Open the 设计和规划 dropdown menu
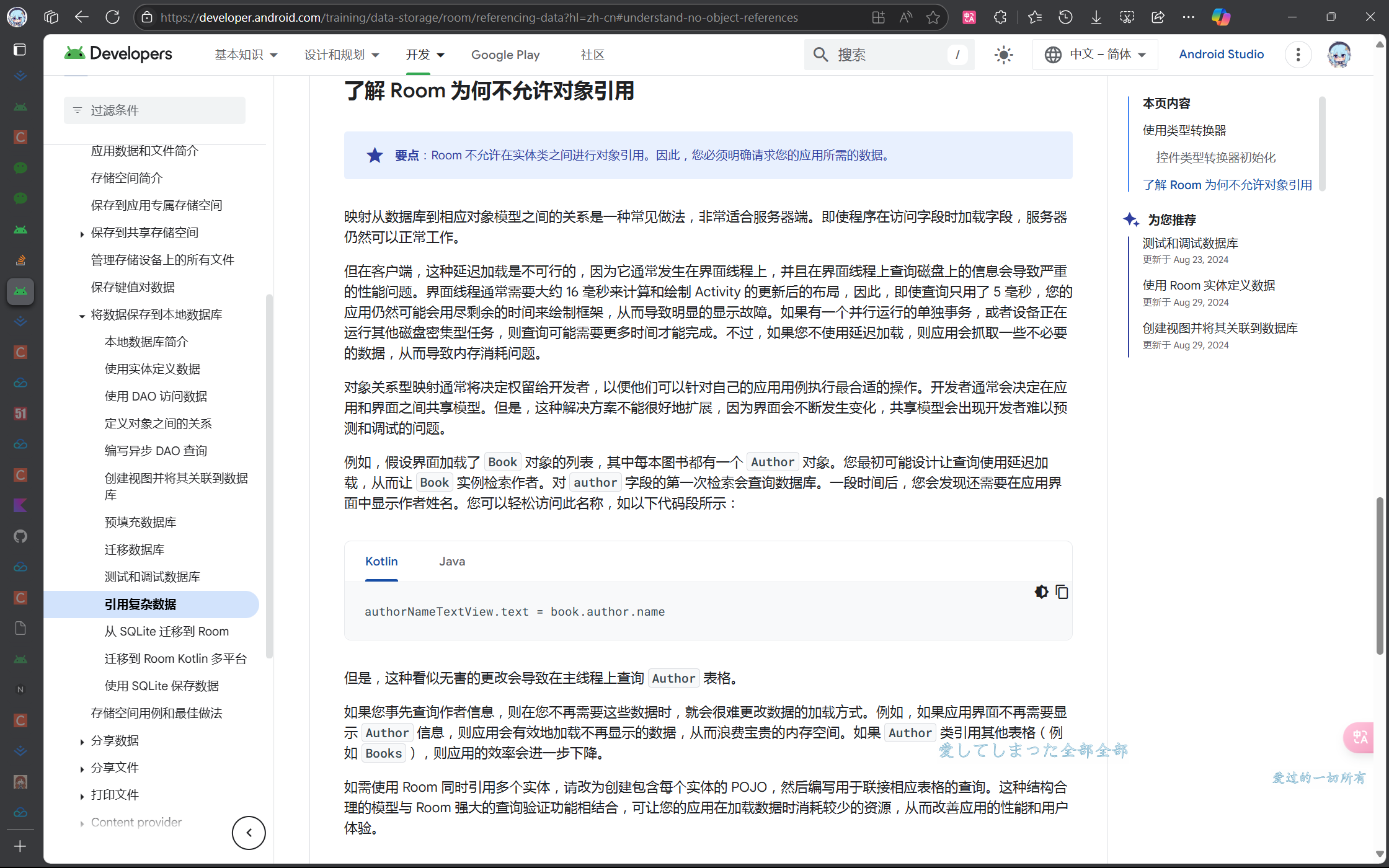 (341, 55)
